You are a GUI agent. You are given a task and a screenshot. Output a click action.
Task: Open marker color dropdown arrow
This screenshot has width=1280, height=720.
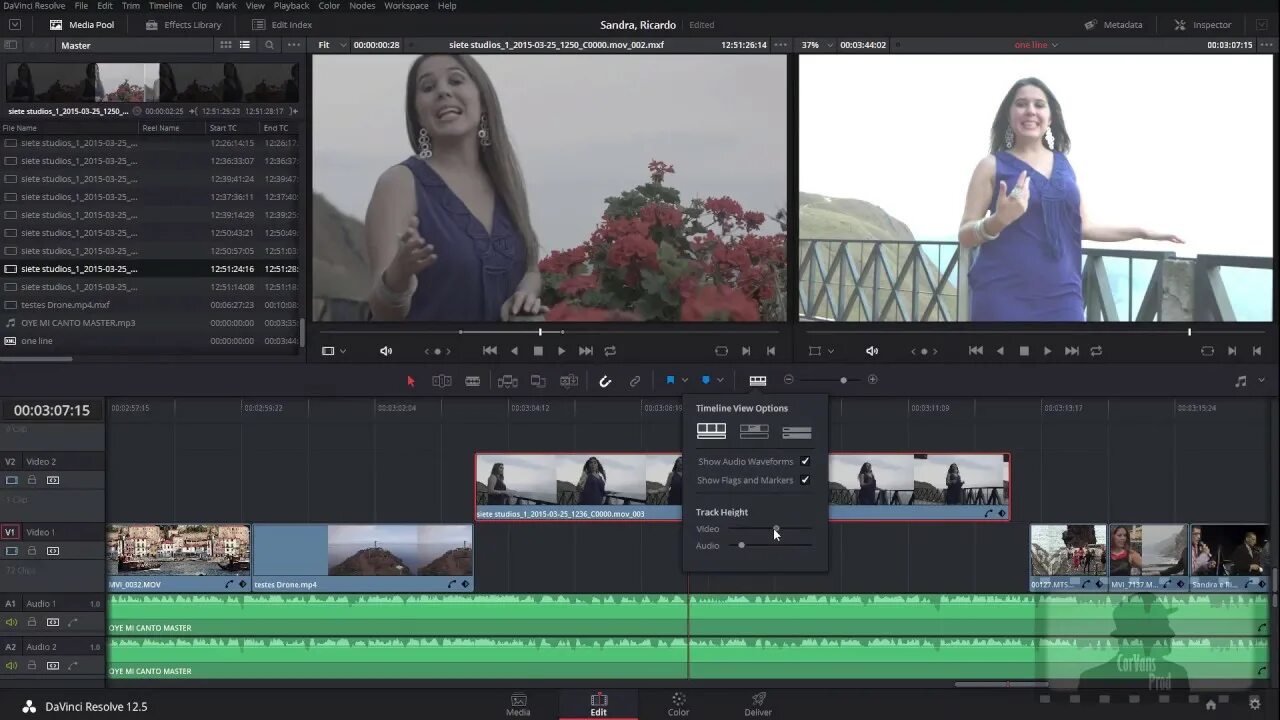[x=720, y=380]
